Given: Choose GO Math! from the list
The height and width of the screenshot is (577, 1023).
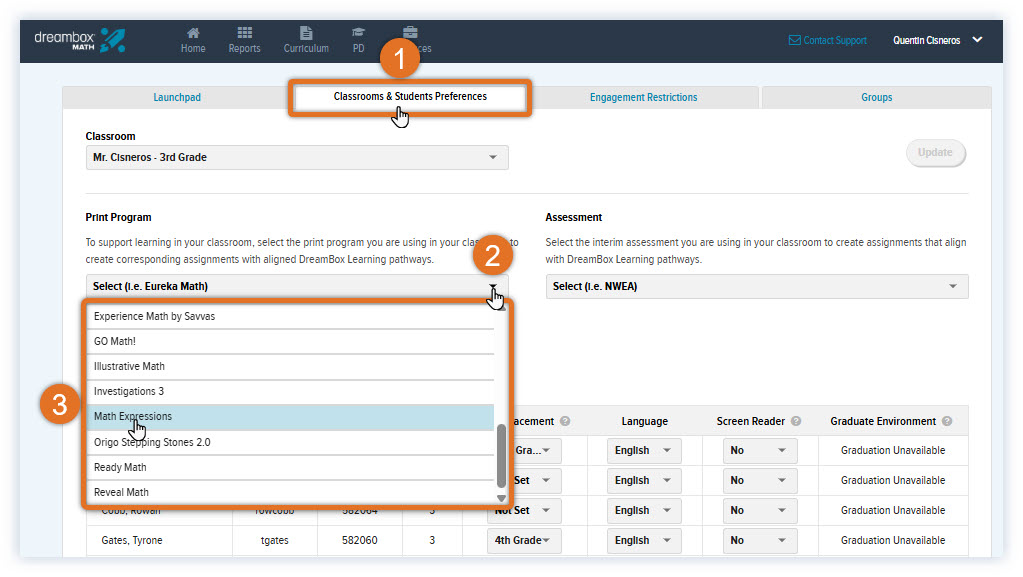Looking at the screenshot, I should (x=290, y=341).
